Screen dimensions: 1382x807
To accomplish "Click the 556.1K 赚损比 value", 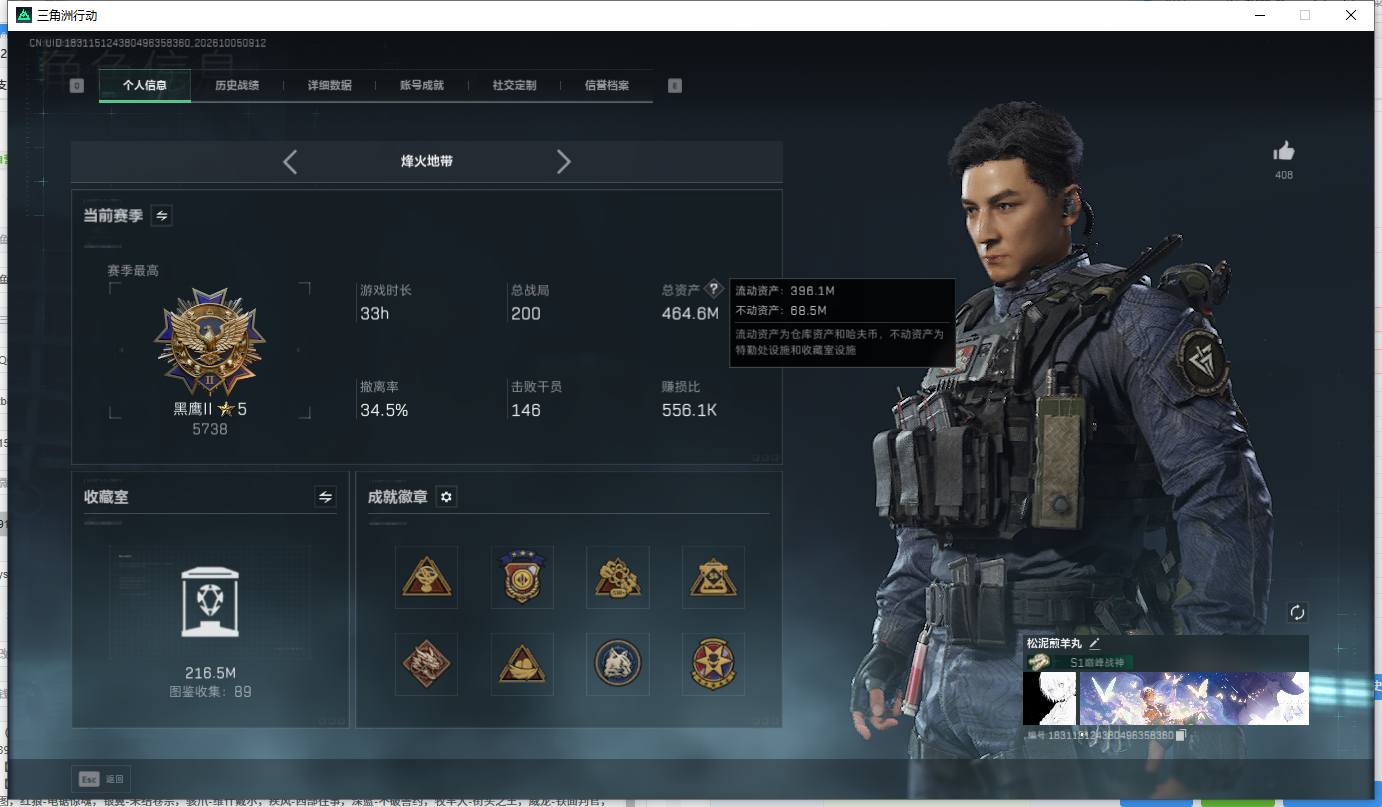I will point(689,410).
